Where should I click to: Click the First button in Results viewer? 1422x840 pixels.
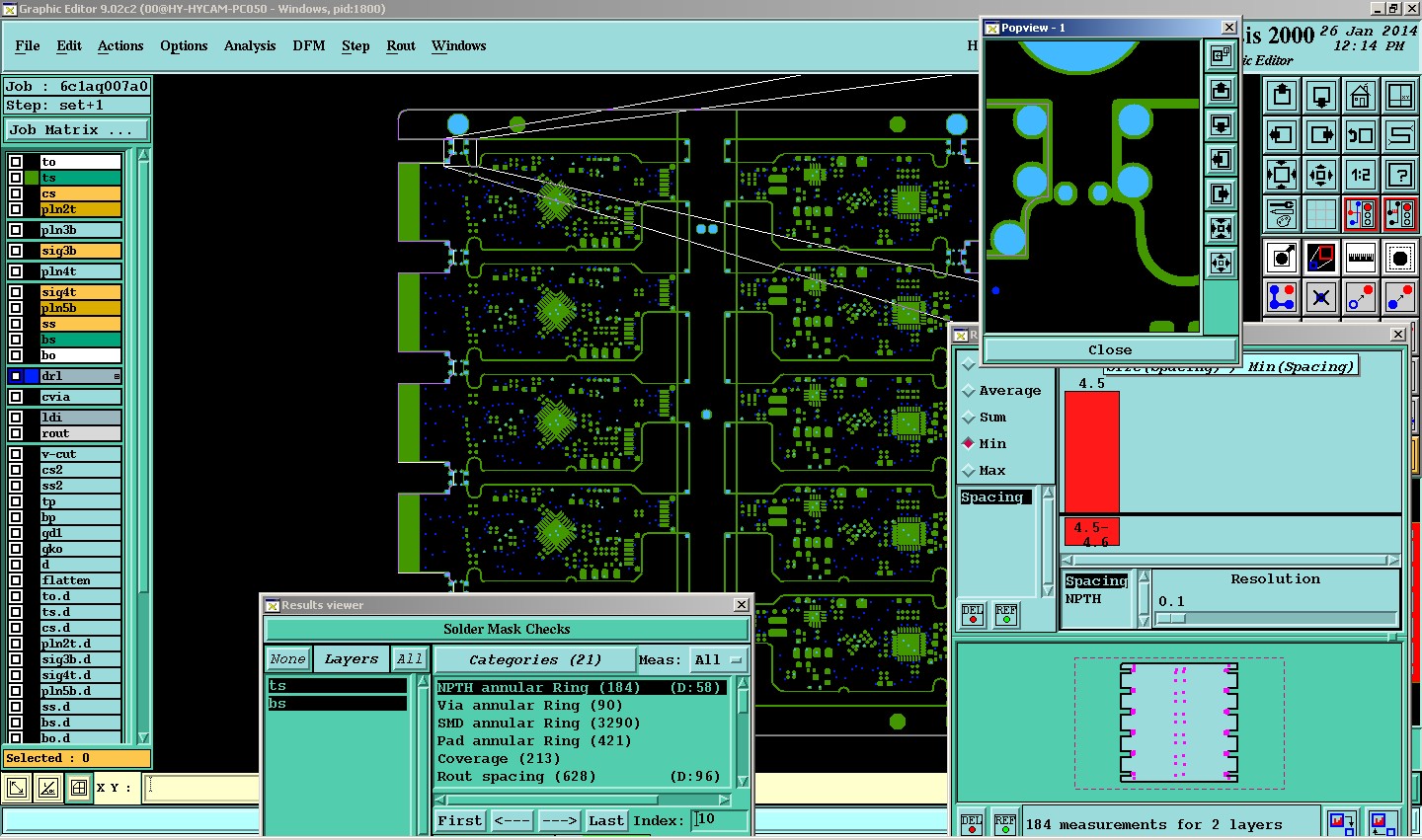460,820
